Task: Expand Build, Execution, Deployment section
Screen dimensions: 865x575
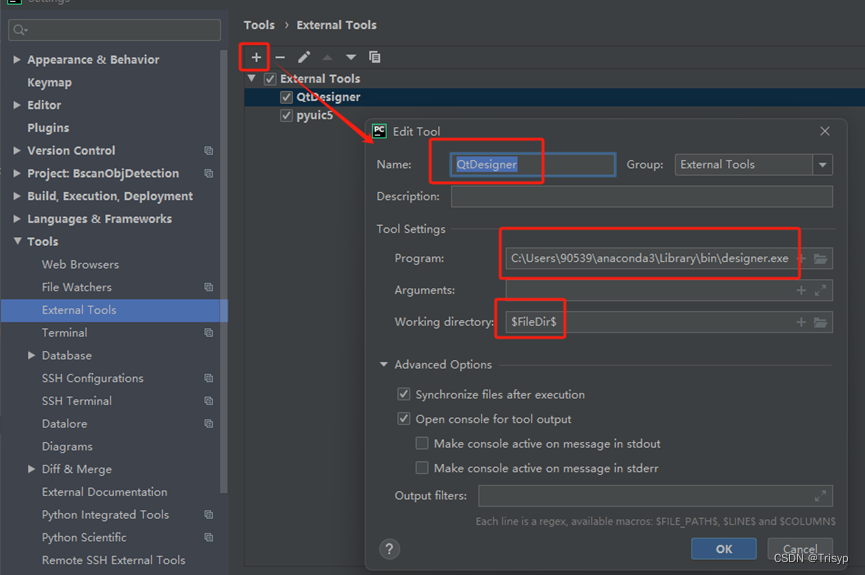Action: click(17, 196)
